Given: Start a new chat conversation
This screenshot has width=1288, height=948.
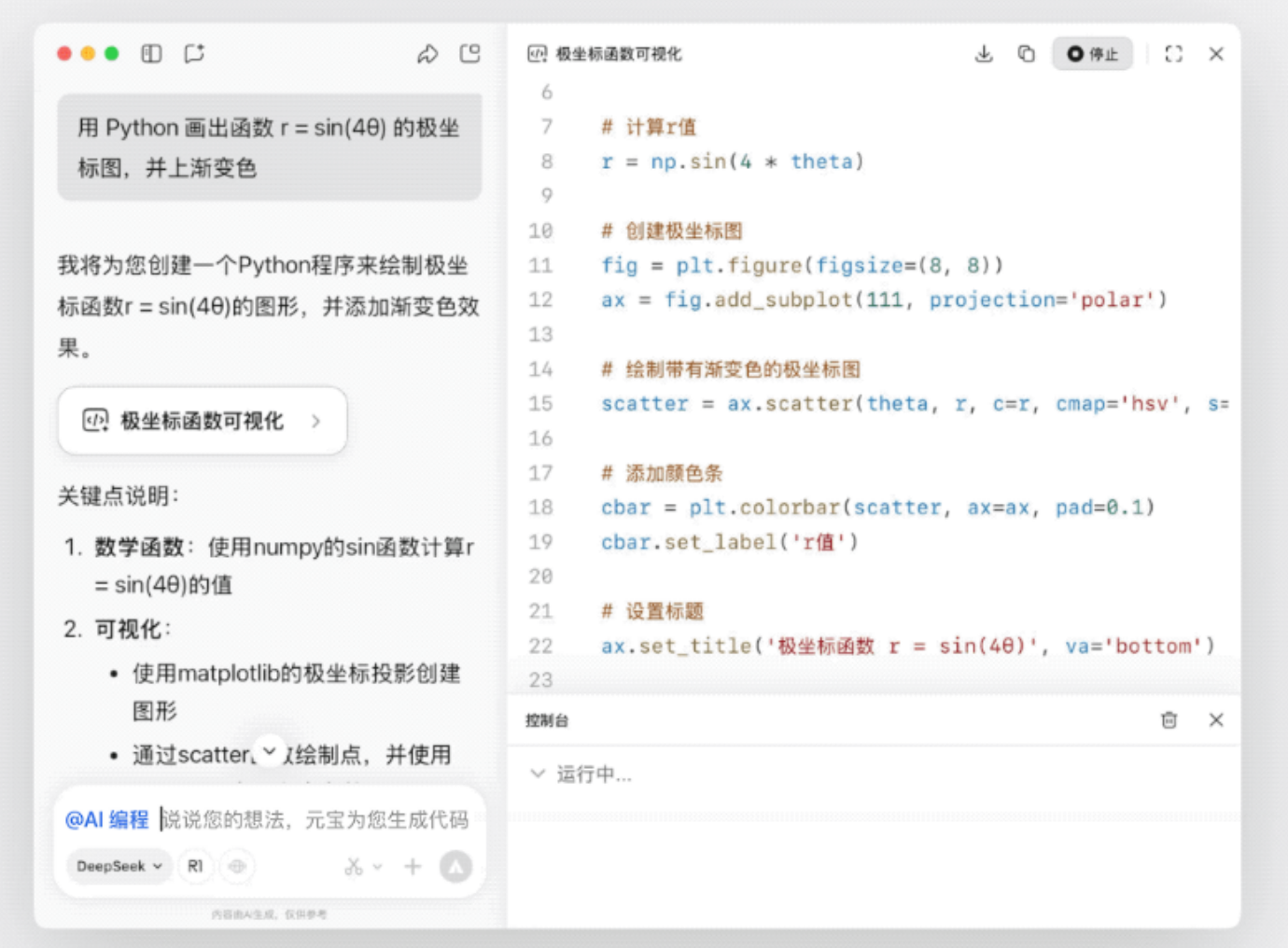Looking at the screenshot, I should click(194, 54).
